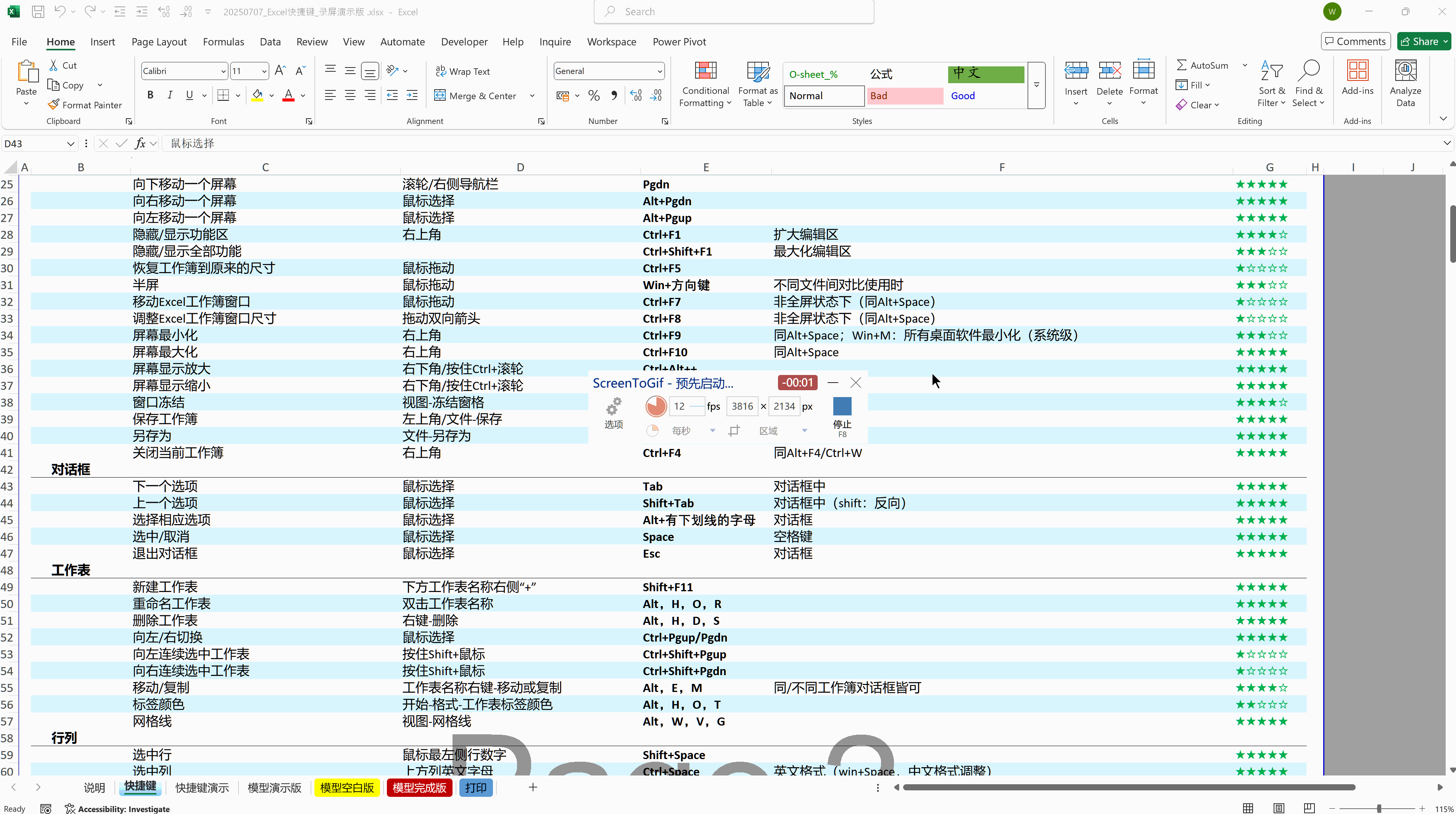This screenshot has width=1456, height=814.
Task: Click the Insert Function fx icon
Action: pos(140,143)
